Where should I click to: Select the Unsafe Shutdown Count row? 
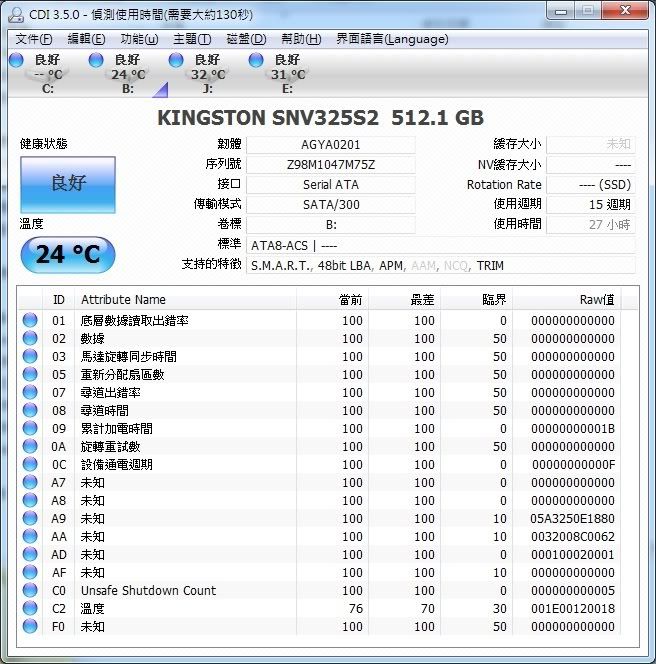[x=319, y=590]
